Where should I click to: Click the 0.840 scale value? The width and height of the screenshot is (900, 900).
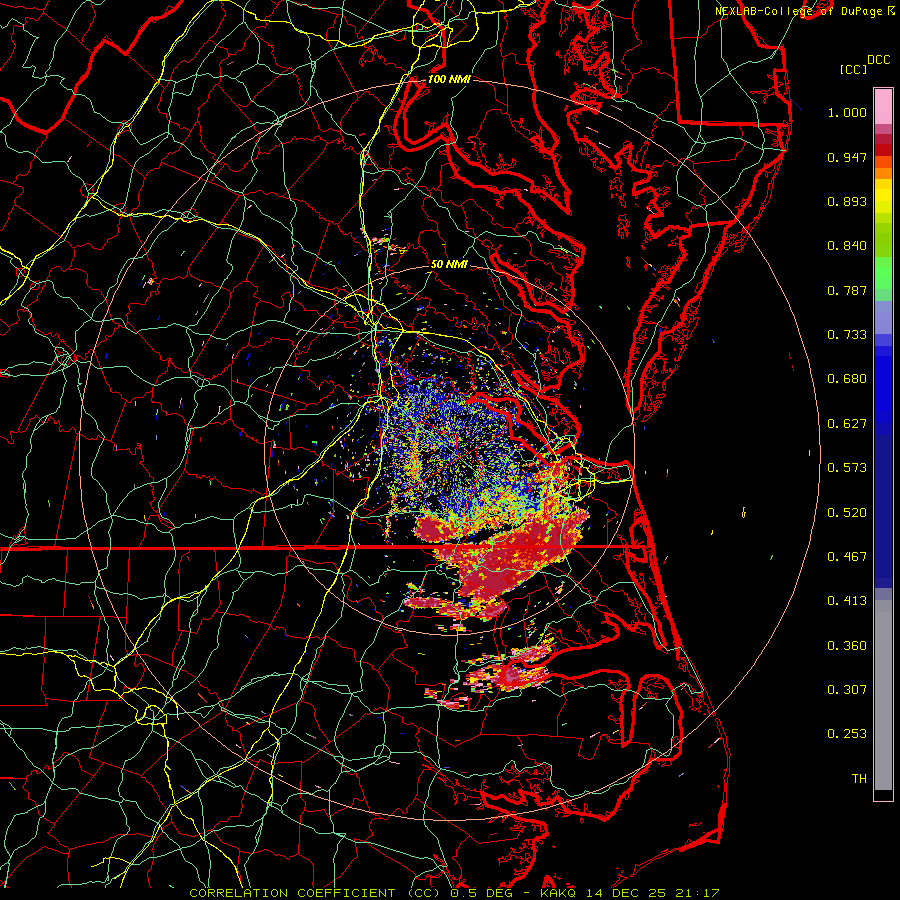(x=847, y=246)
